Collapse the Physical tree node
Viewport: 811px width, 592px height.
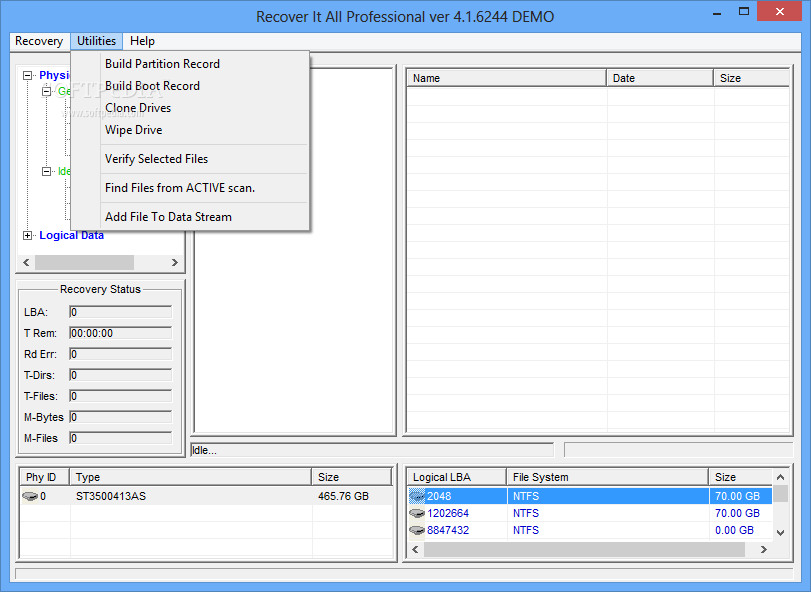(27, 75)
